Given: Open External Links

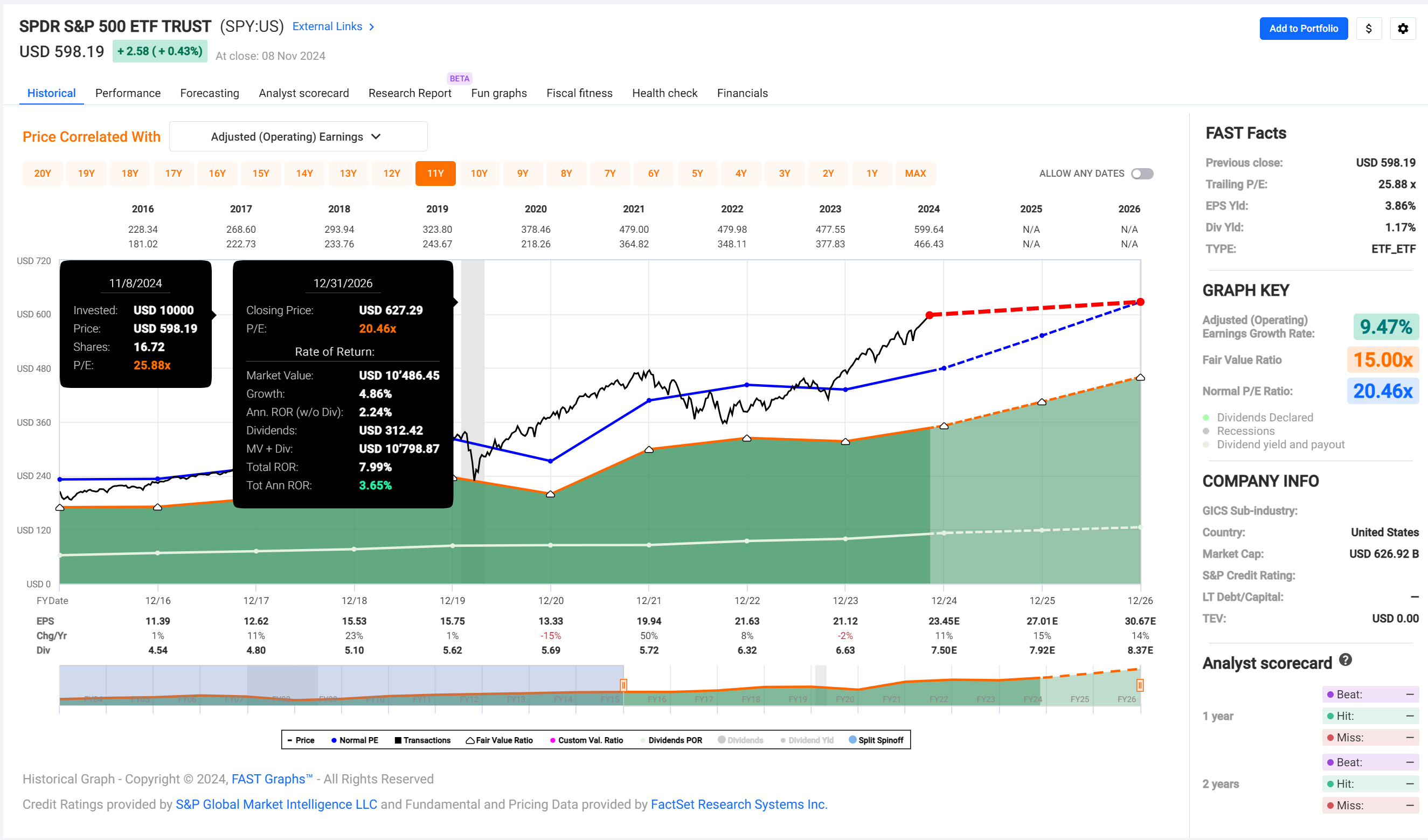Looking at the screenshot, I should tap(327, 26).
